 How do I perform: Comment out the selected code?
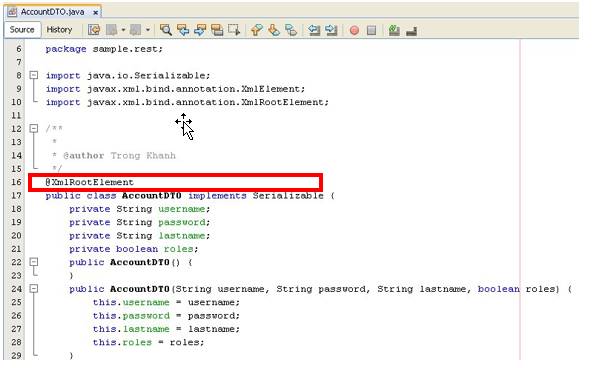click(x=394, y=30)
